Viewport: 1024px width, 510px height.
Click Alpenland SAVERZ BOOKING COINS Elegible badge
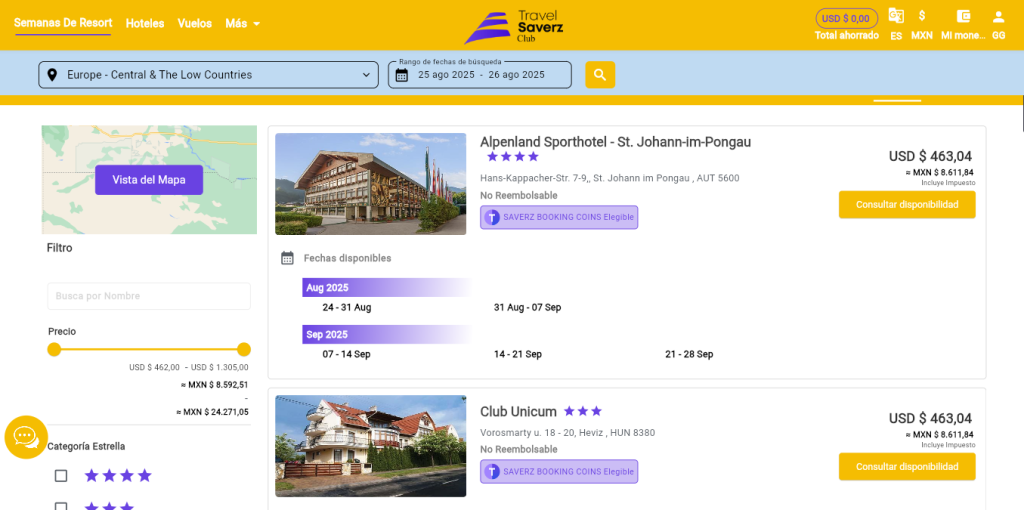[x=559, y=217]
